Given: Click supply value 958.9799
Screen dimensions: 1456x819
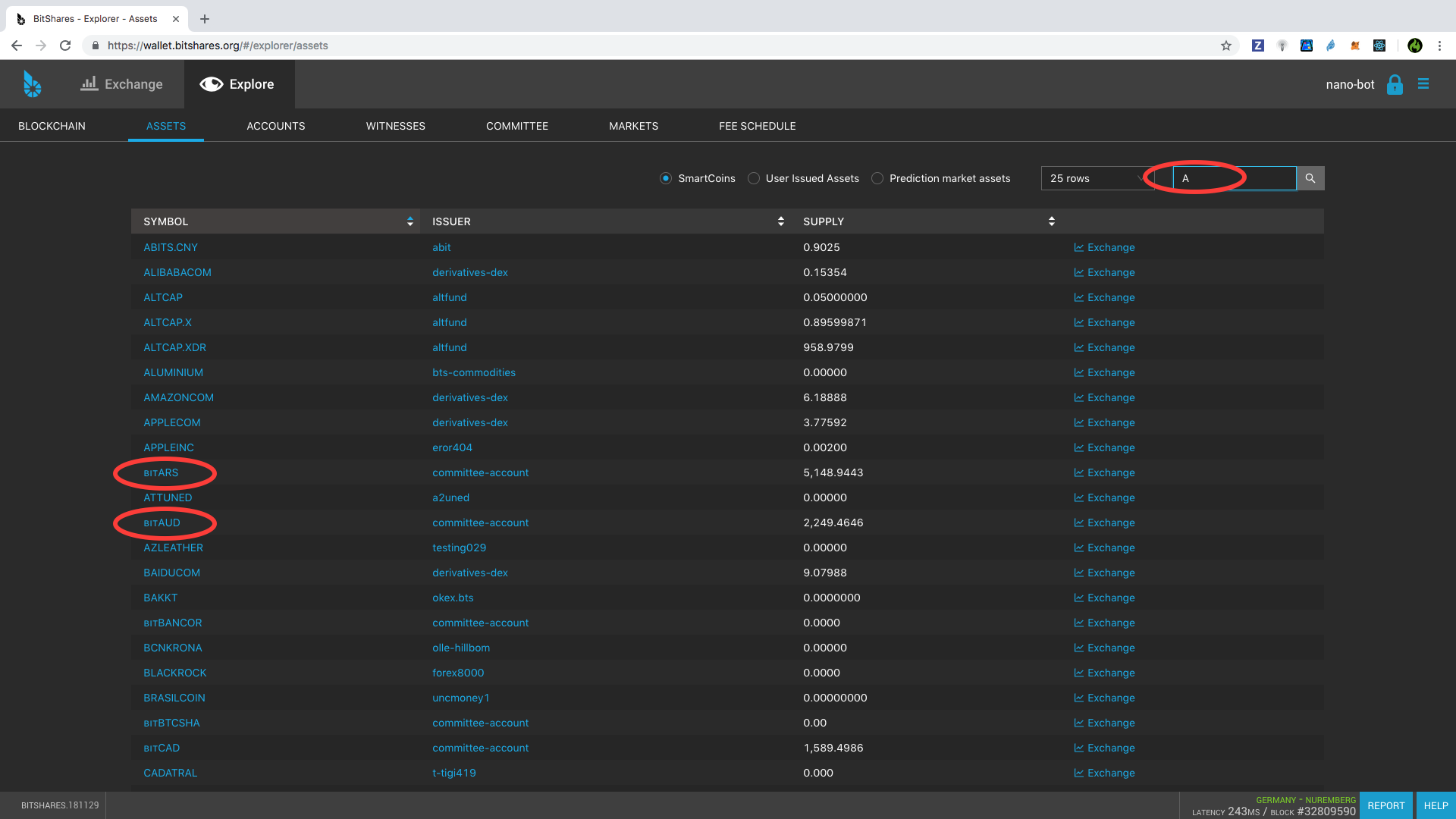Looking at the screenshot, I should click(828, 348).
